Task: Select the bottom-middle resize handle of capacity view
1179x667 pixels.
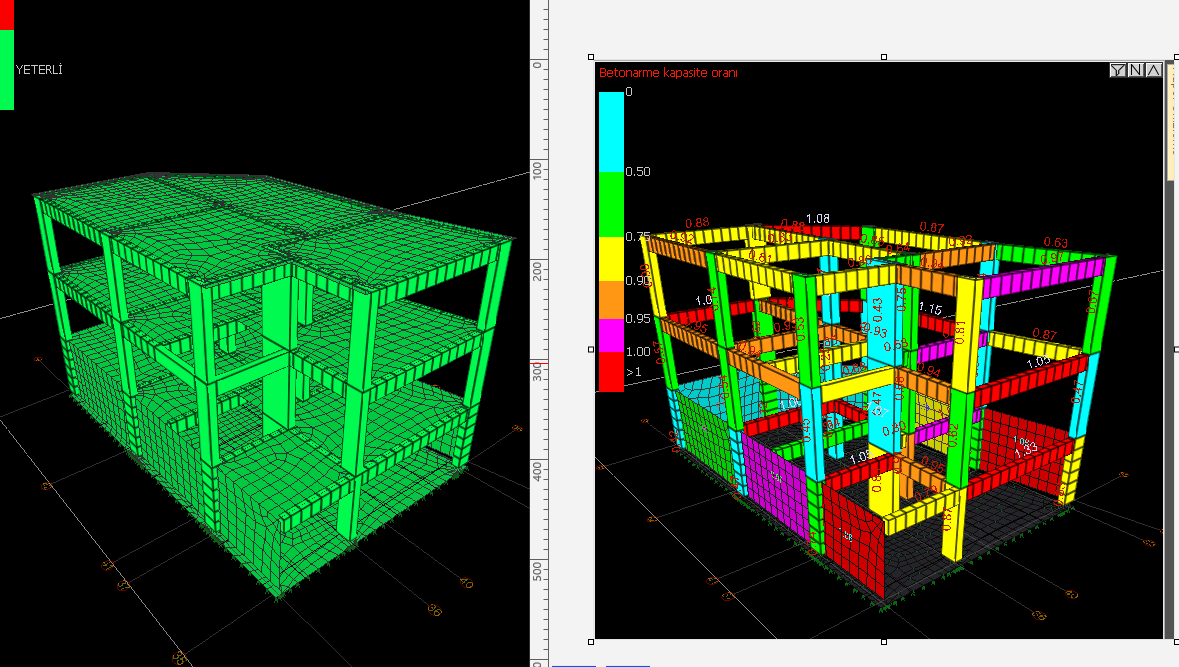Action: tap(883, 642)
